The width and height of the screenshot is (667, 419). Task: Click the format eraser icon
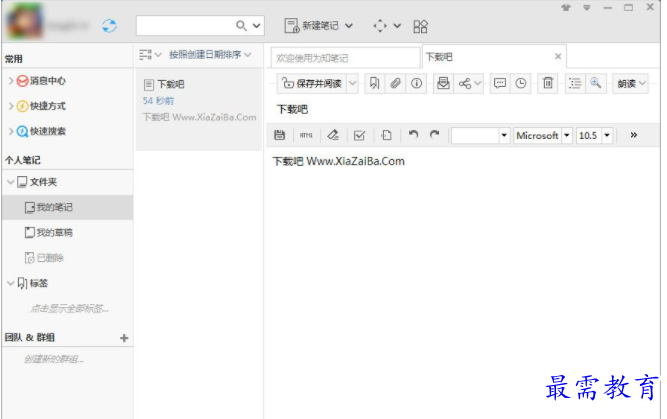(x=333, y=135)
